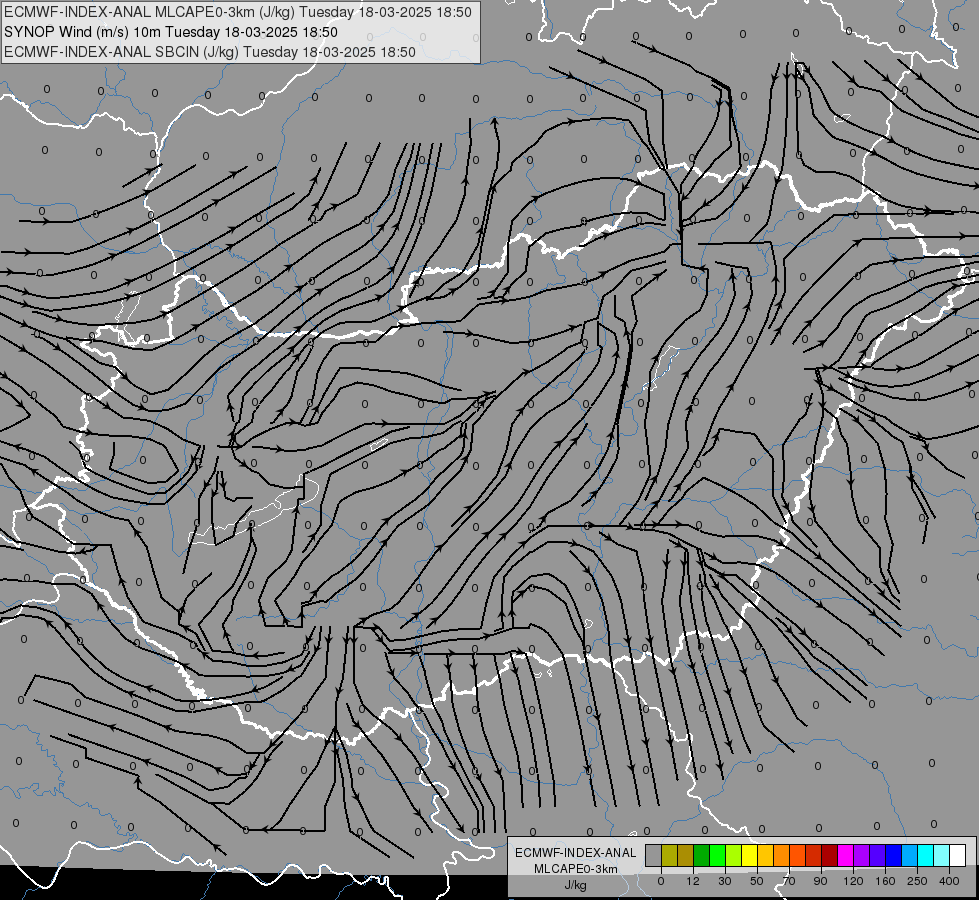The width and height of the screenshot is (979, 900).
Task: Click the MLCAPE0-3km title line at top
Action: point(237,12)
